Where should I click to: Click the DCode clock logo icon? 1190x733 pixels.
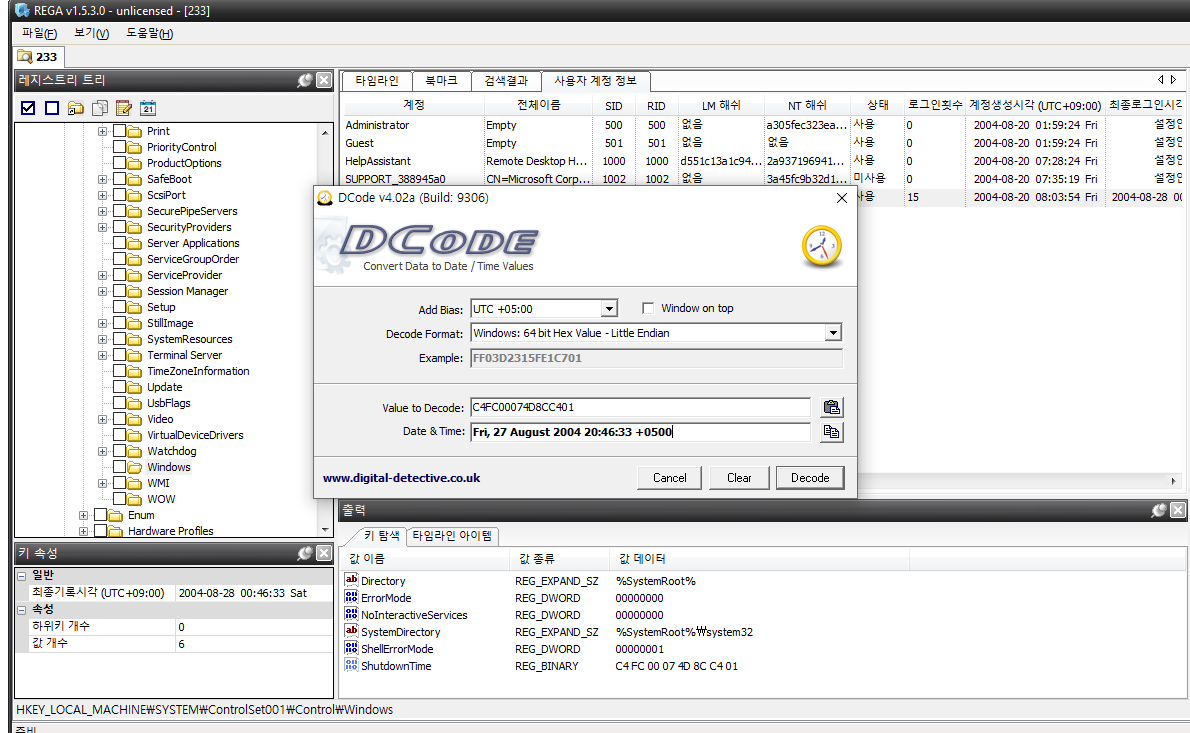pyautogui.click(x=822, y=246)
